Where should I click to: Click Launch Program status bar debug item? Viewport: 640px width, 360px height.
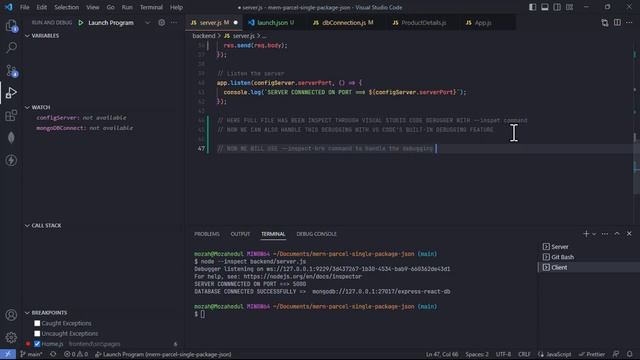163,354
